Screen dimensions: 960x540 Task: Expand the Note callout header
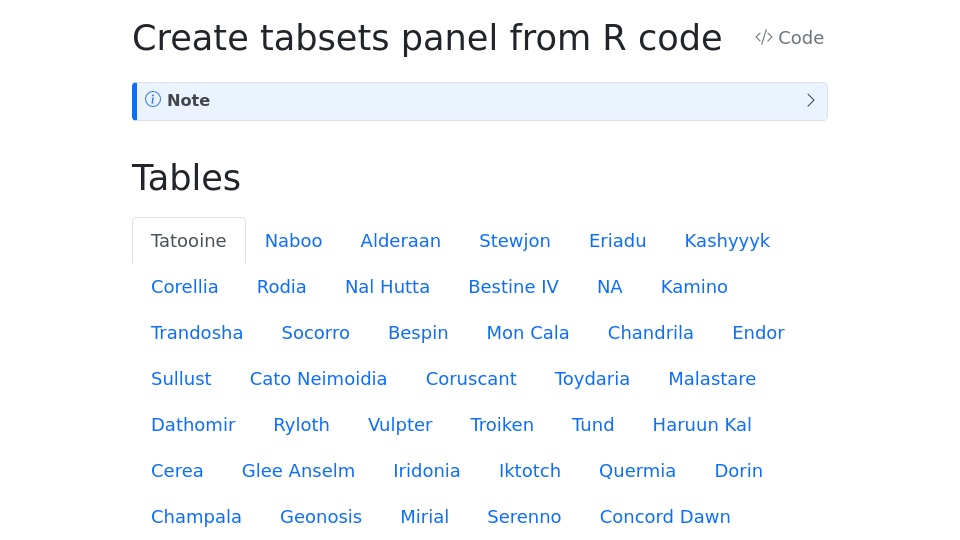pyautogui.click(x=480, y=101)
